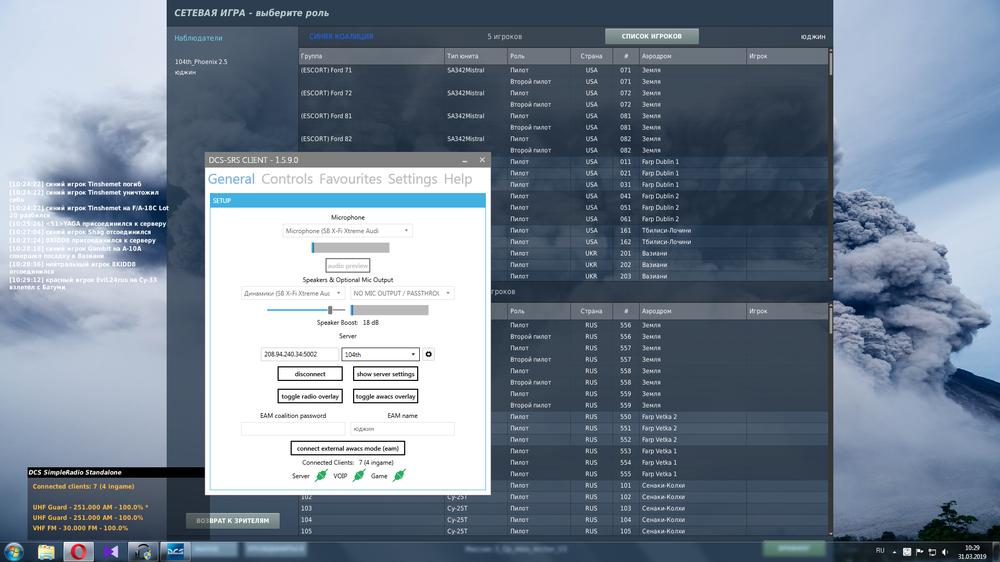The height and width of the screenshot is (562, 1000).
Task: Click the disconnect button
Action: point(310,374)
